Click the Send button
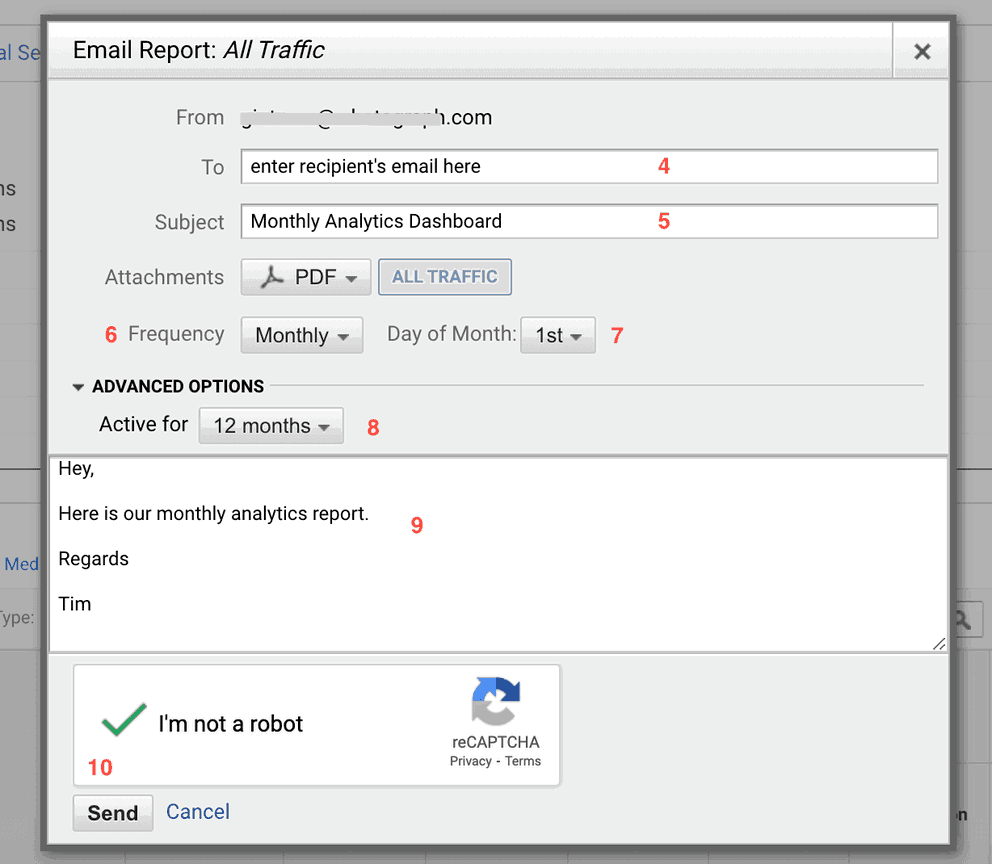992x864 pixels. 112,813
